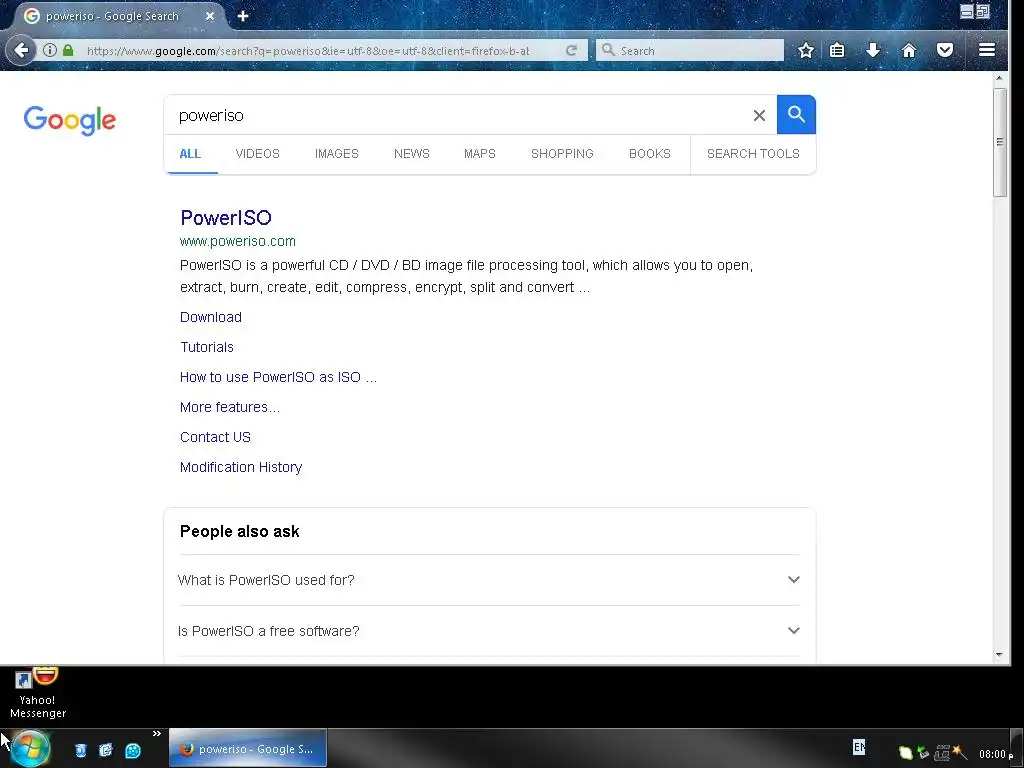Clear the Google search query with X
Viewport: 1024px width, 768px height.
pos(759,116)
